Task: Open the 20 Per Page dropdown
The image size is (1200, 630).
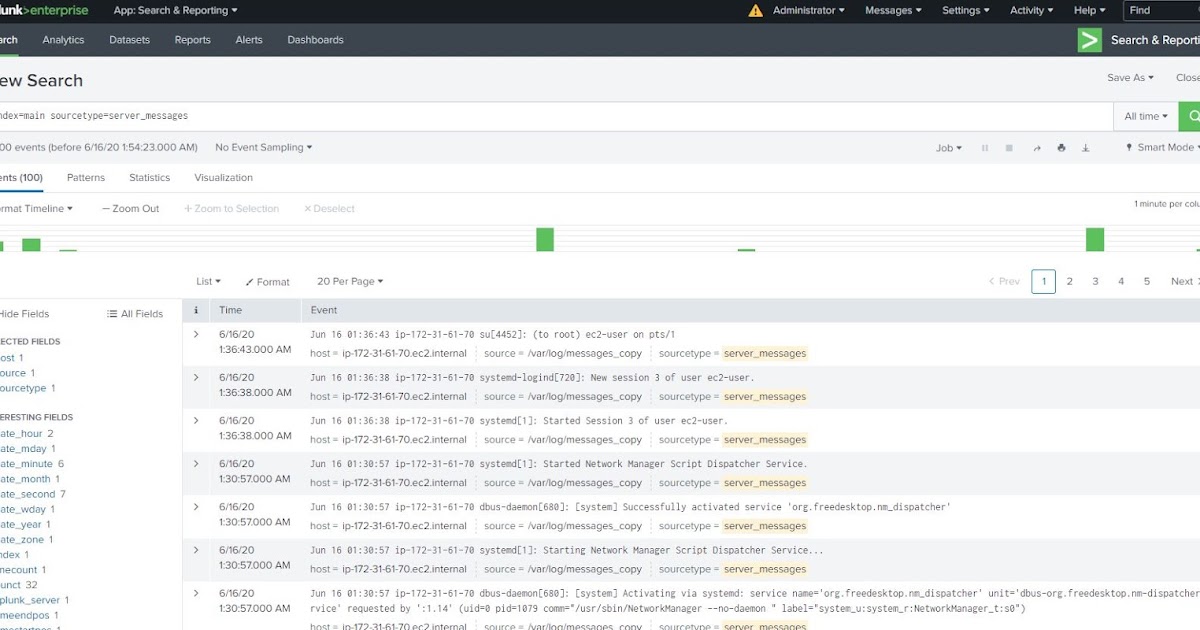Action: click(349, 281)
